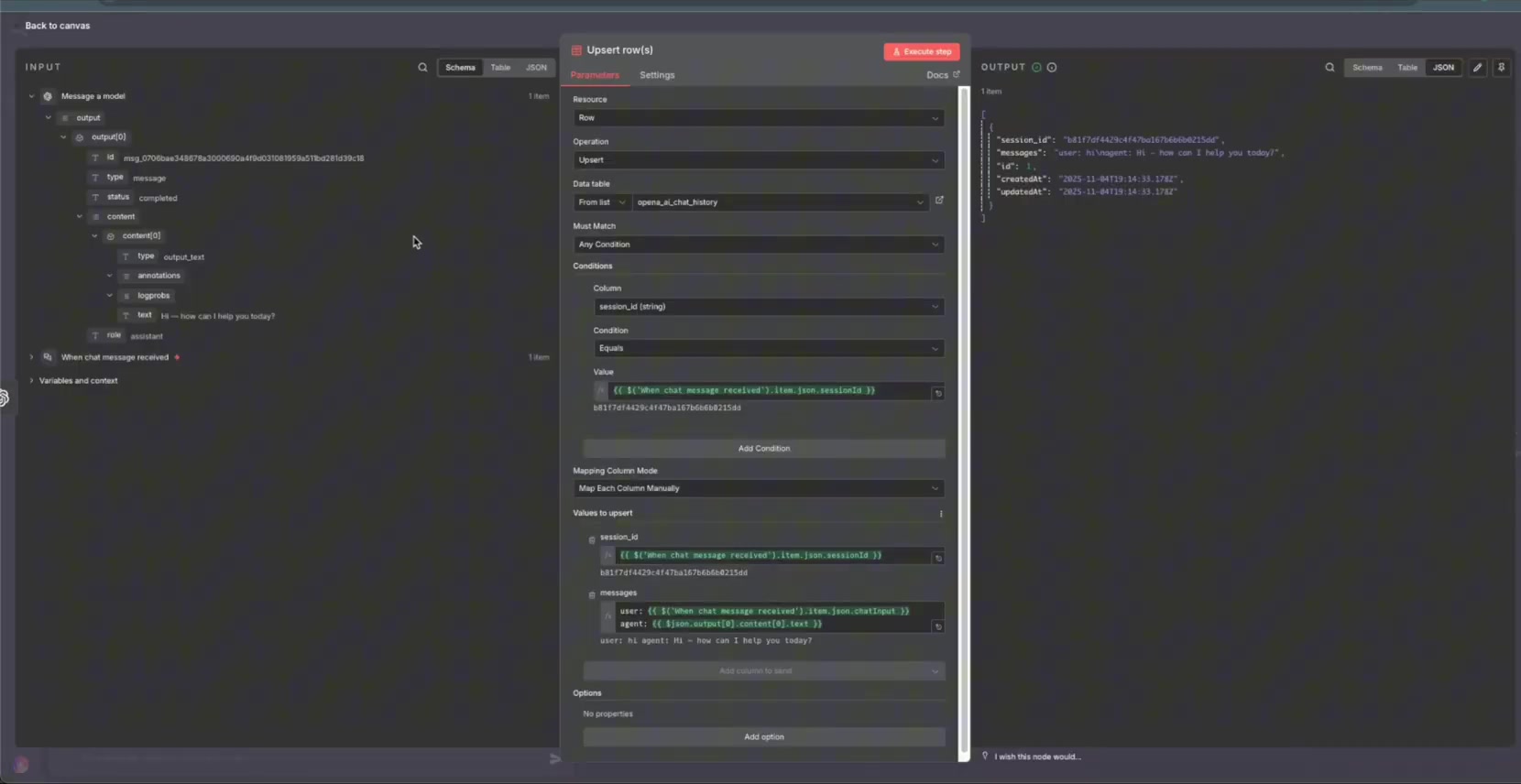The image size is (1521, 784).
Task: Reset the messages expression field
Action: tap(938, 627)
